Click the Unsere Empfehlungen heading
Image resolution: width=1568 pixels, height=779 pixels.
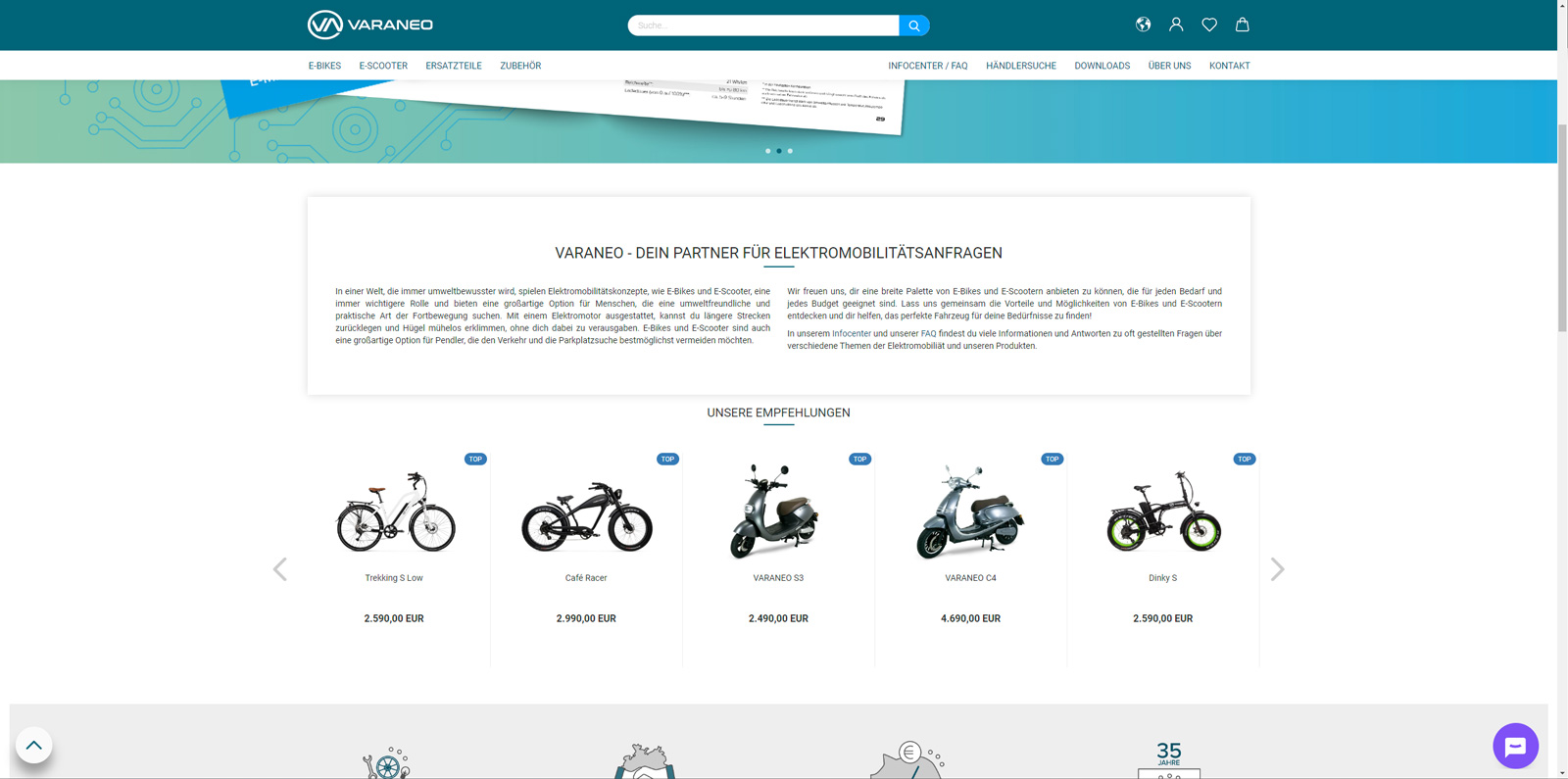tap(778, 414)
